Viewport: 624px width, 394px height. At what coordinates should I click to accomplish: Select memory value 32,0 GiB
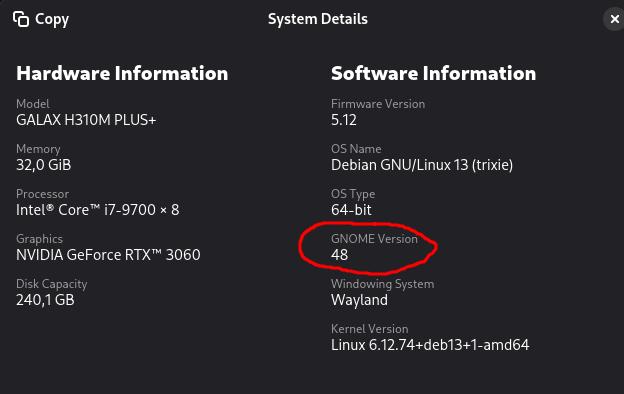tap(43, 165)
